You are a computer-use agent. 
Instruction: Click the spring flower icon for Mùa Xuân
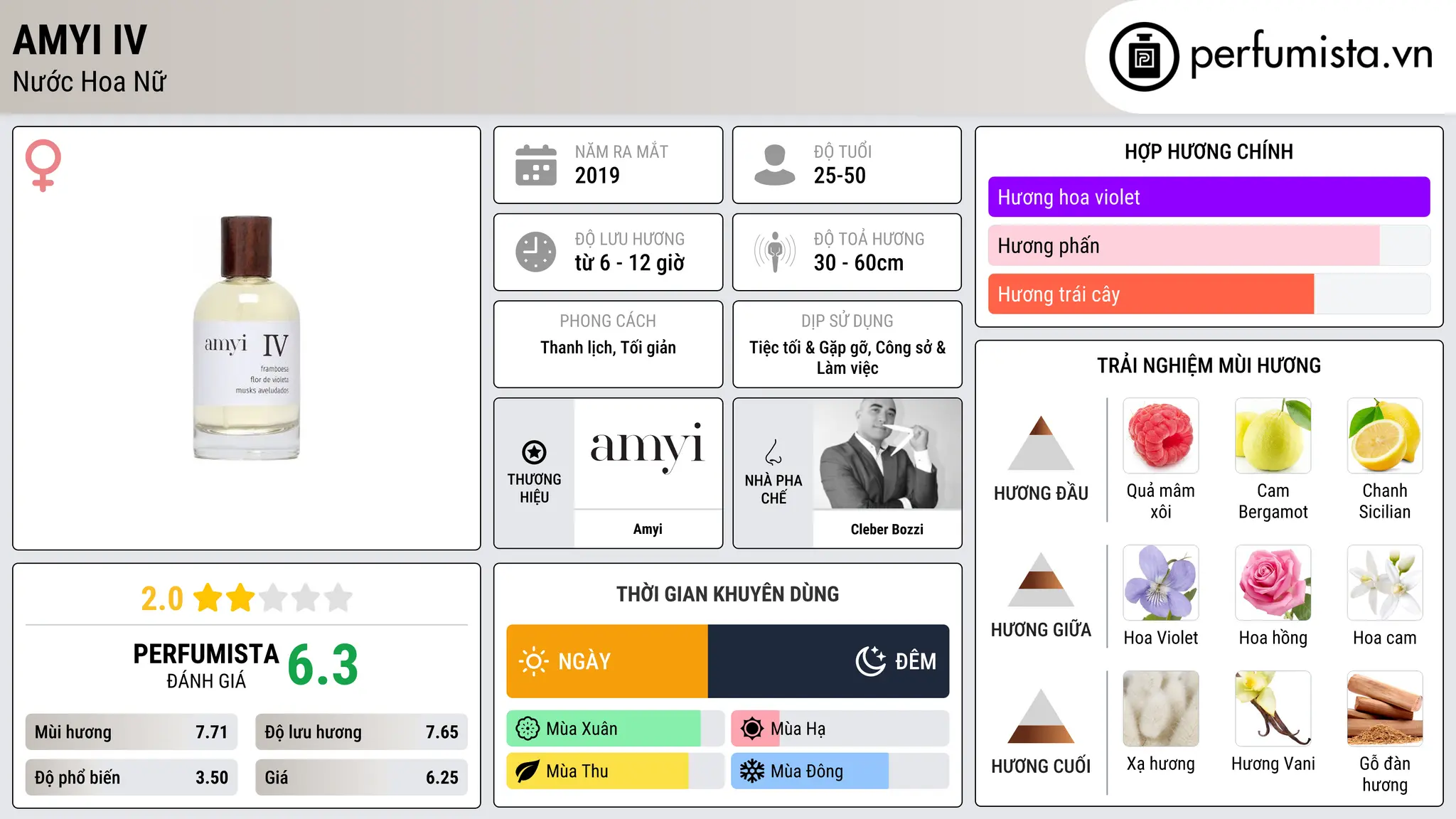pyautogui.click(x=528, y=729)
